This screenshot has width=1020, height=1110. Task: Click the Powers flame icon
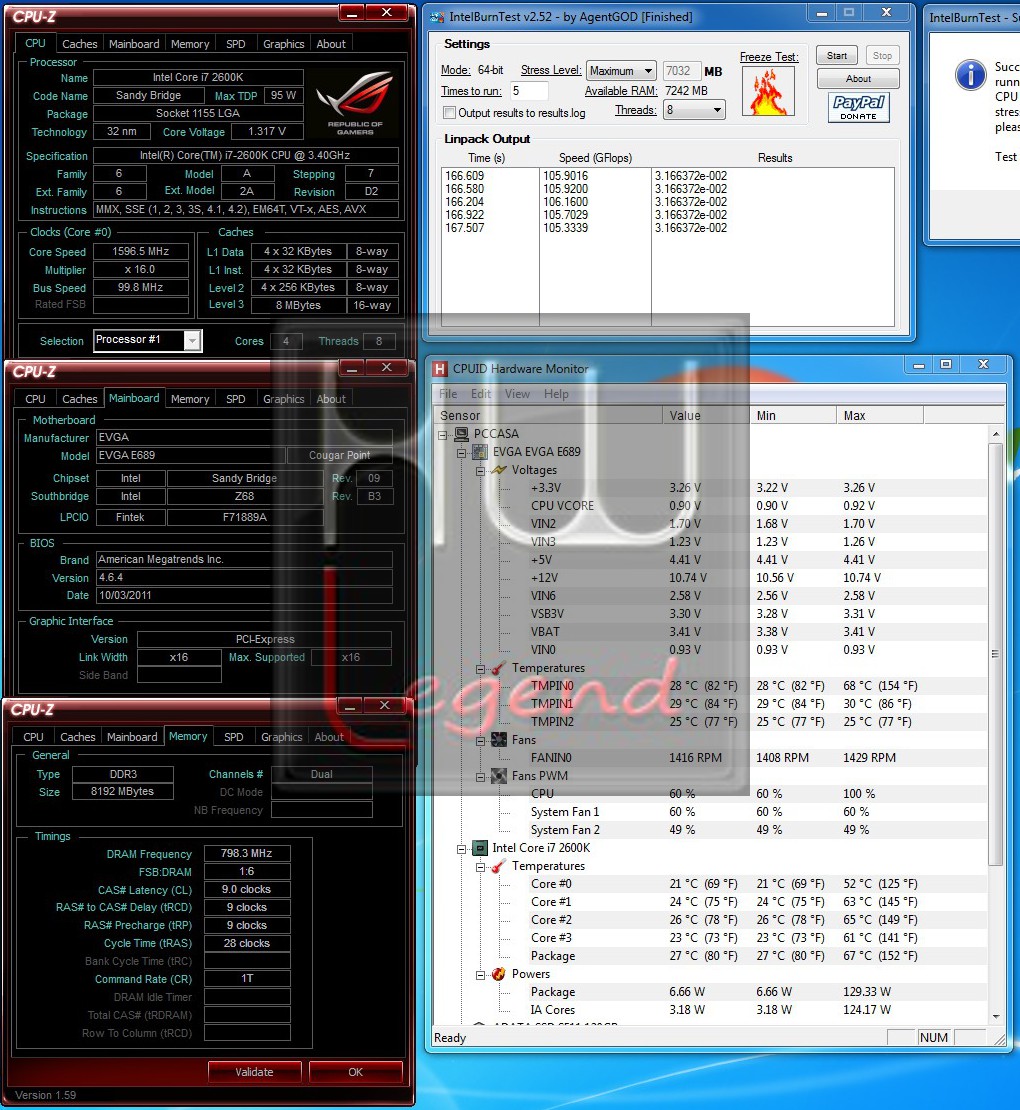coord(499,974)
